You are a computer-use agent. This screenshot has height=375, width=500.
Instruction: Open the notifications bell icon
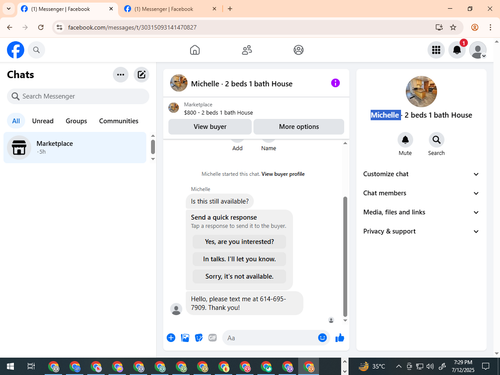click(457, 50)
